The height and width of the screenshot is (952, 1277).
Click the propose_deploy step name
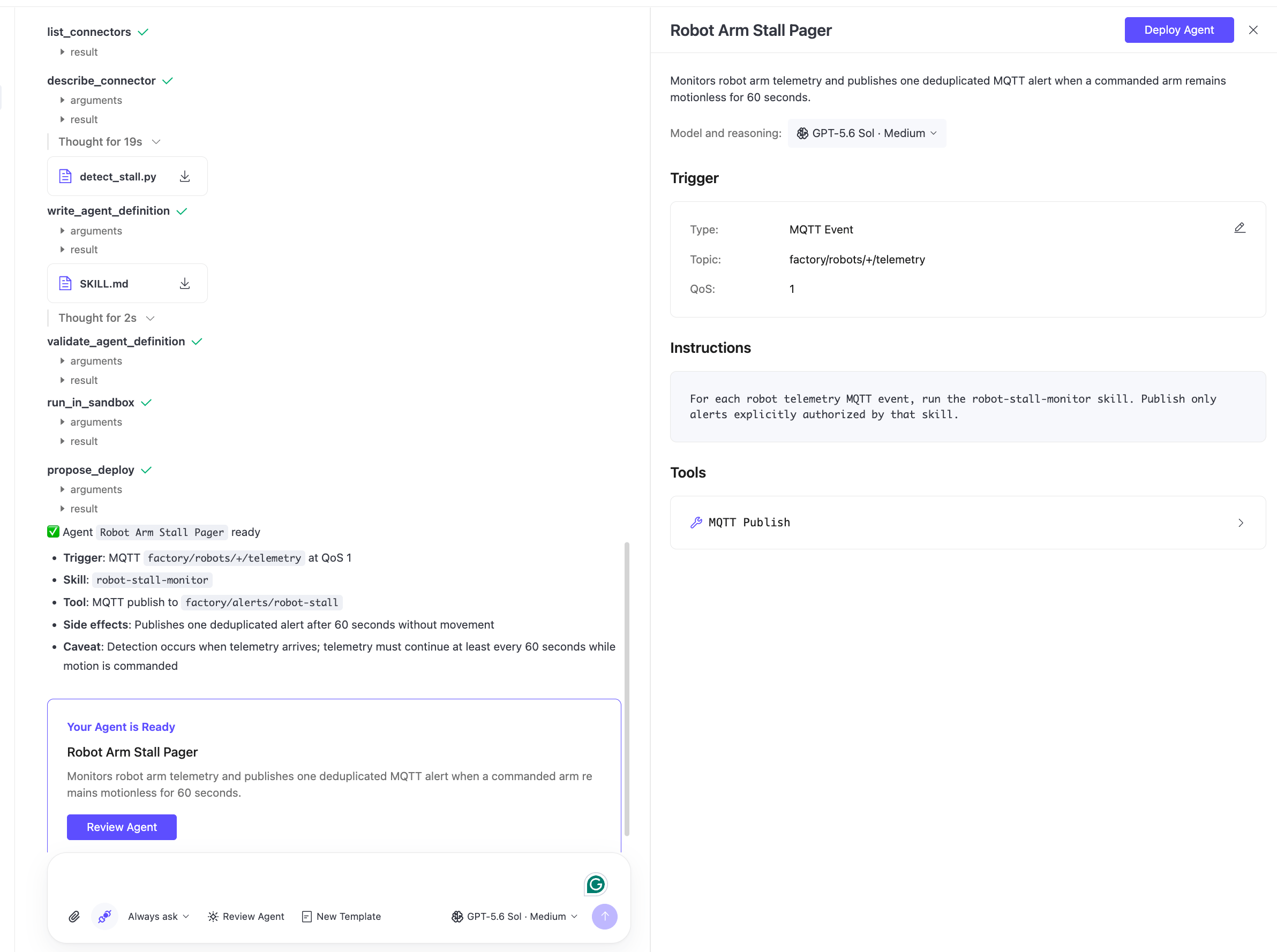[91, 470]
